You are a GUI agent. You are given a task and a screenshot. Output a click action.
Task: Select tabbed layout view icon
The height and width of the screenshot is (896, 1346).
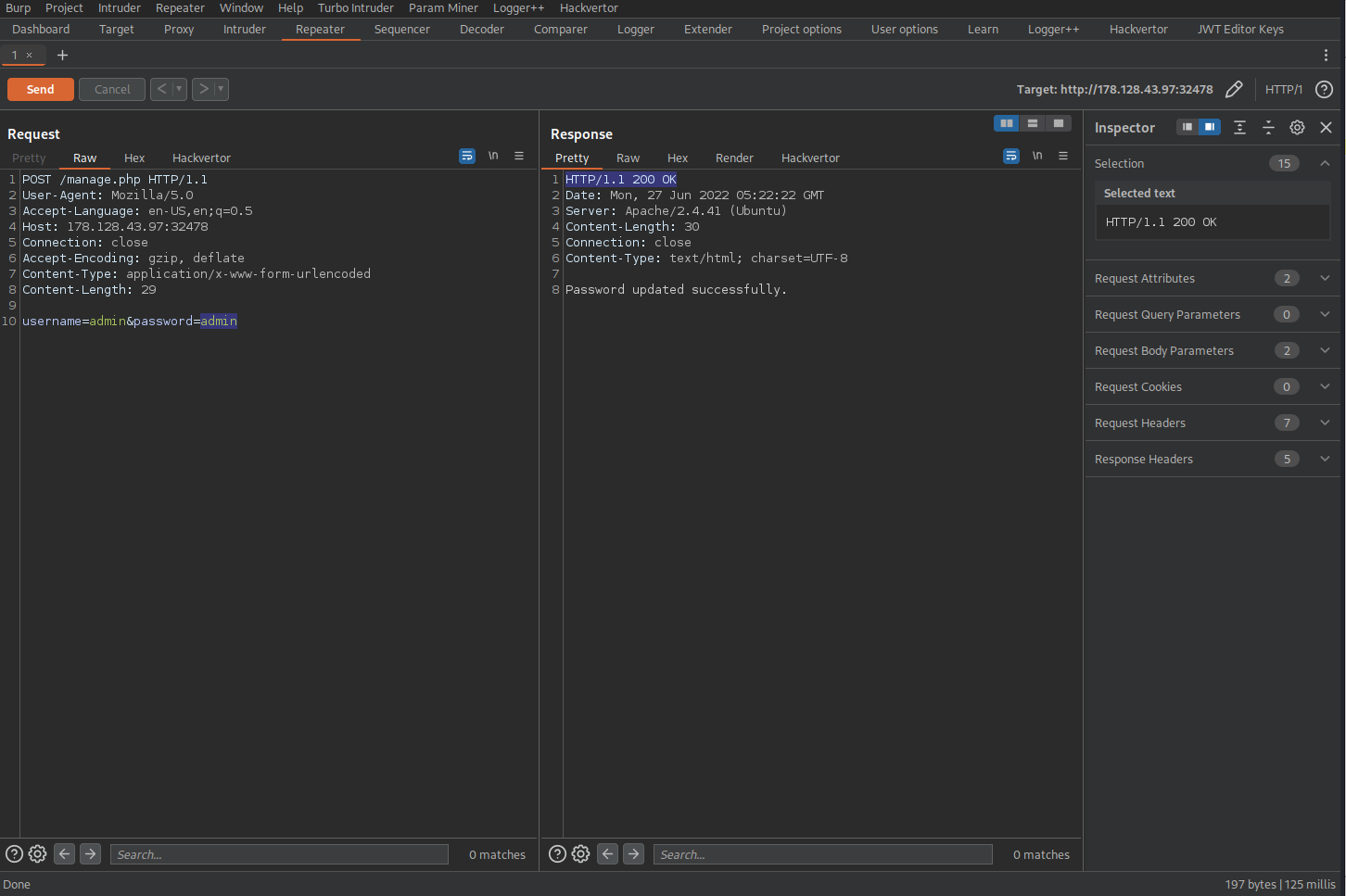tap(1059, 123)
